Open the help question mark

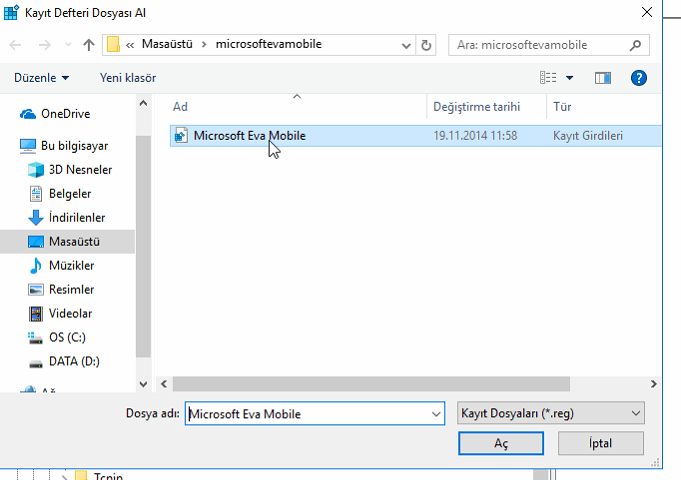click(638, 78)
